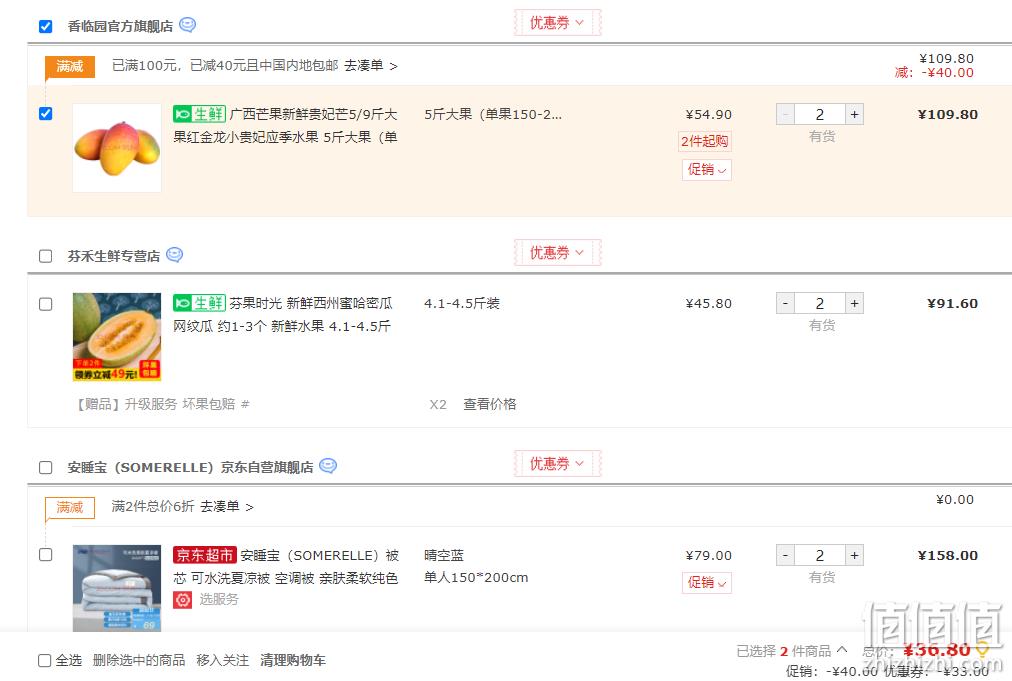Click 查看价格 link for the gift item
The height and width of the screenshot is (681, 1012).
coord(490,404)
